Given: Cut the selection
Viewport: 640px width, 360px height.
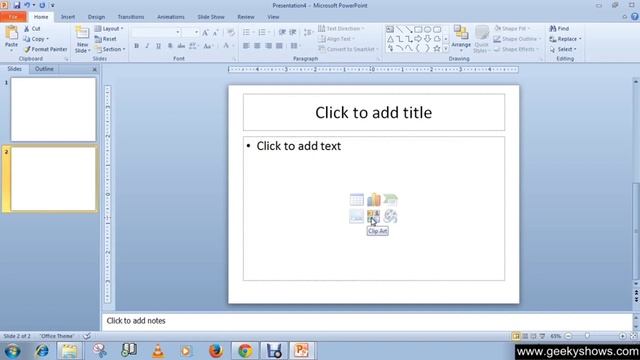Looking at the screenshot, I should tap(32, 29).
